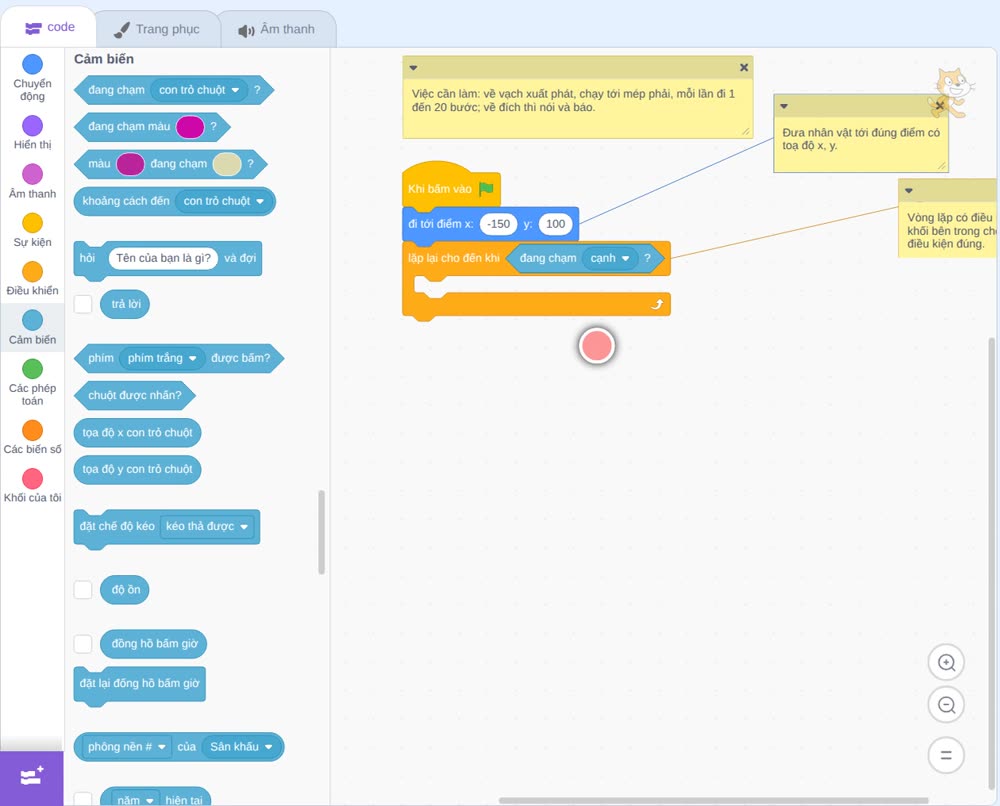This screenshot has height=806, width=1000.
Task: Close the 'Đưa nhân vật' comment
Action: click(x=939, y=106)
